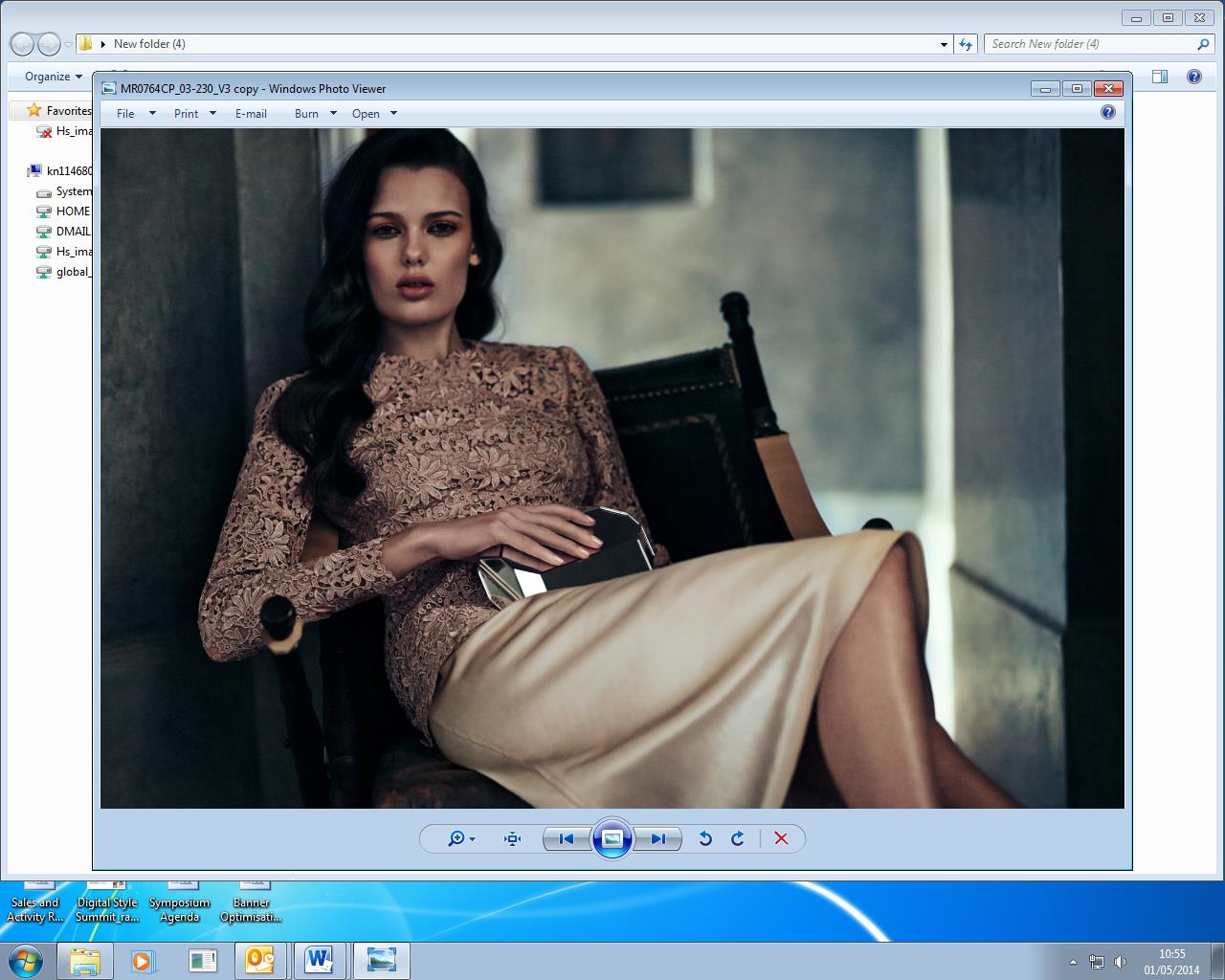Screen dimensions: 1225x980
Task: Go to the previous photo
Action: (x=567, y=839)
